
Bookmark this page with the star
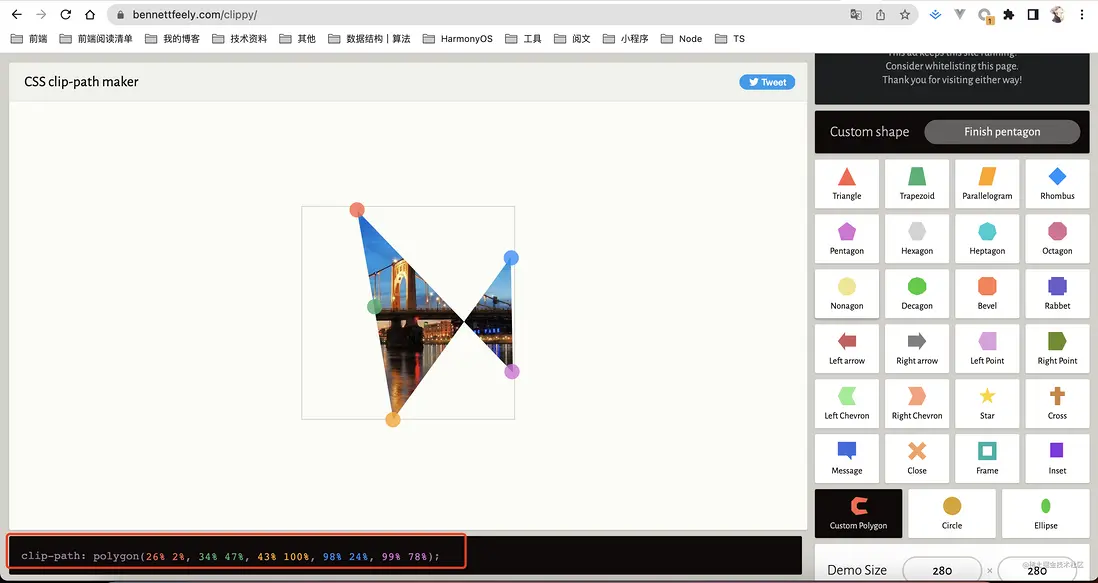(x=905, y=14)
